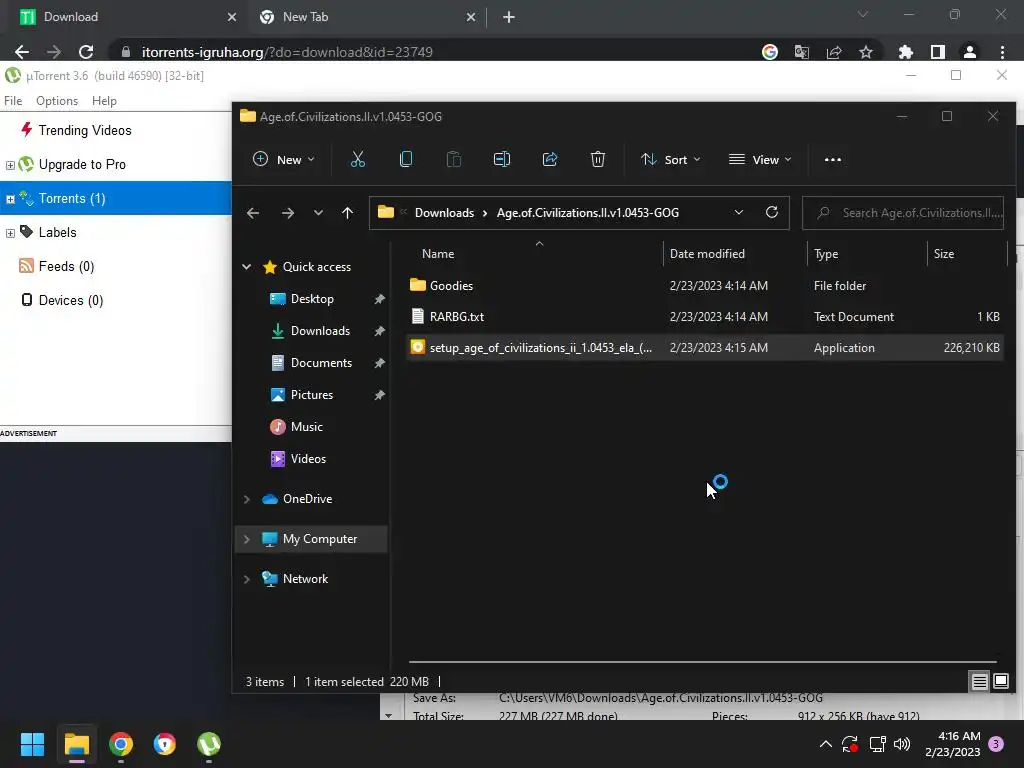Open Chrome from the taskbar

[121, 744]
